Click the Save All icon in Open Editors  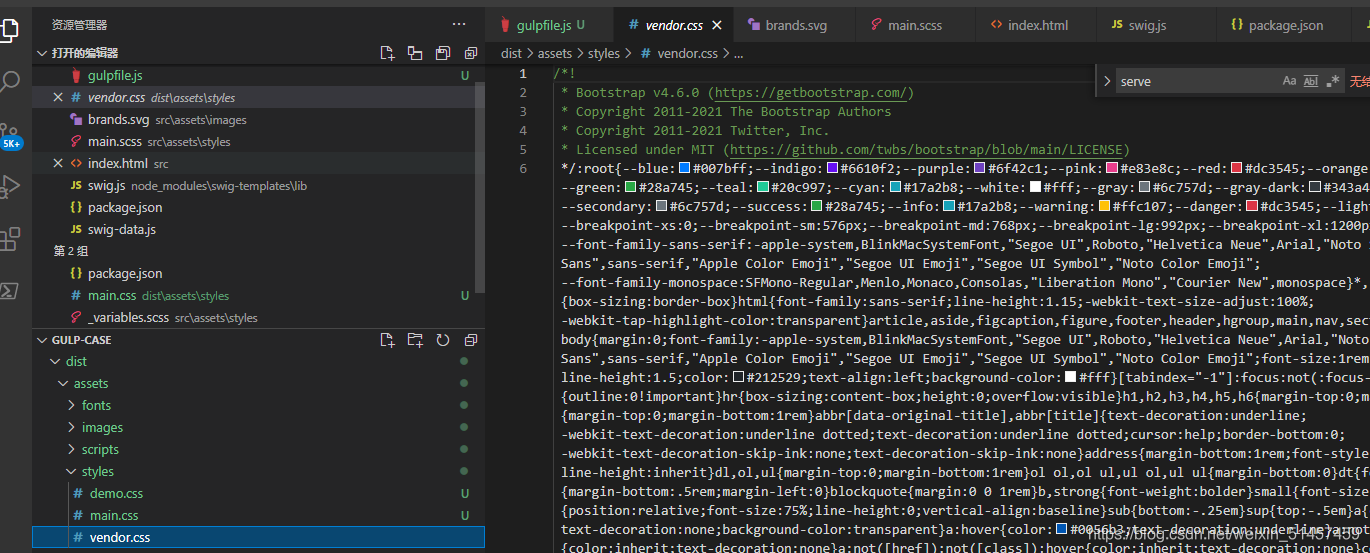pos(443,53)
